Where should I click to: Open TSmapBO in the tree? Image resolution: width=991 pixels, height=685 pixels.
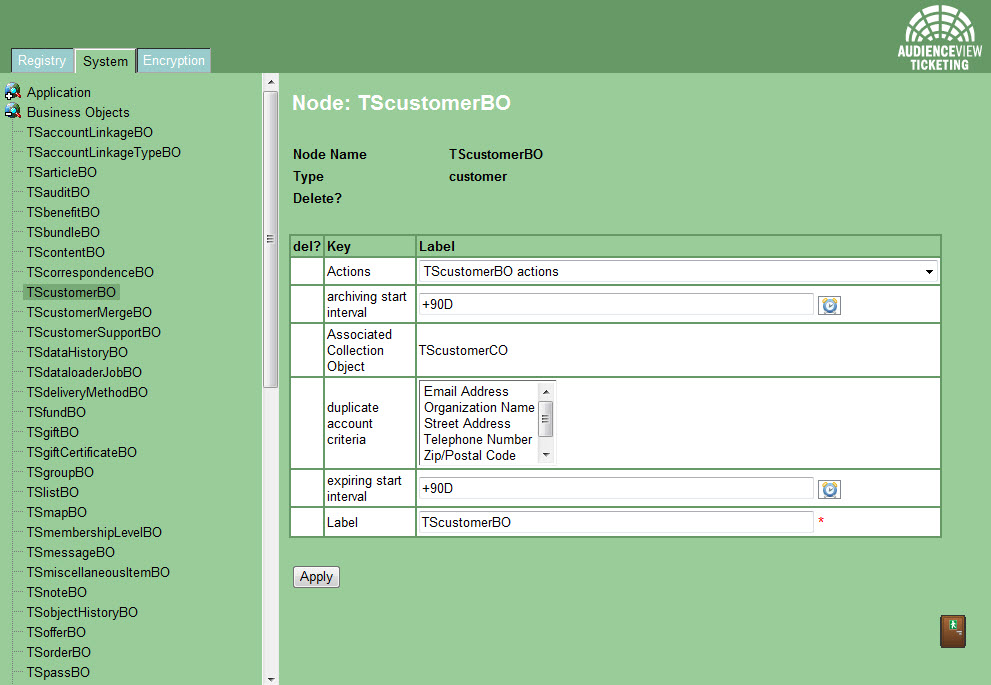click(x=57, y=512)
